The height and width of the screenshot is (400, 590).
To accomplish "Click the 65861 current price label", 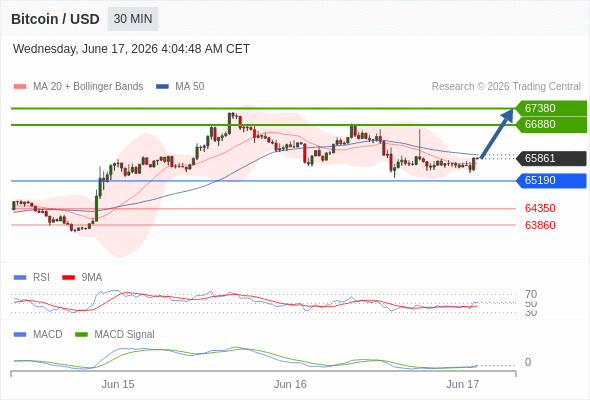I will [551, 158].
